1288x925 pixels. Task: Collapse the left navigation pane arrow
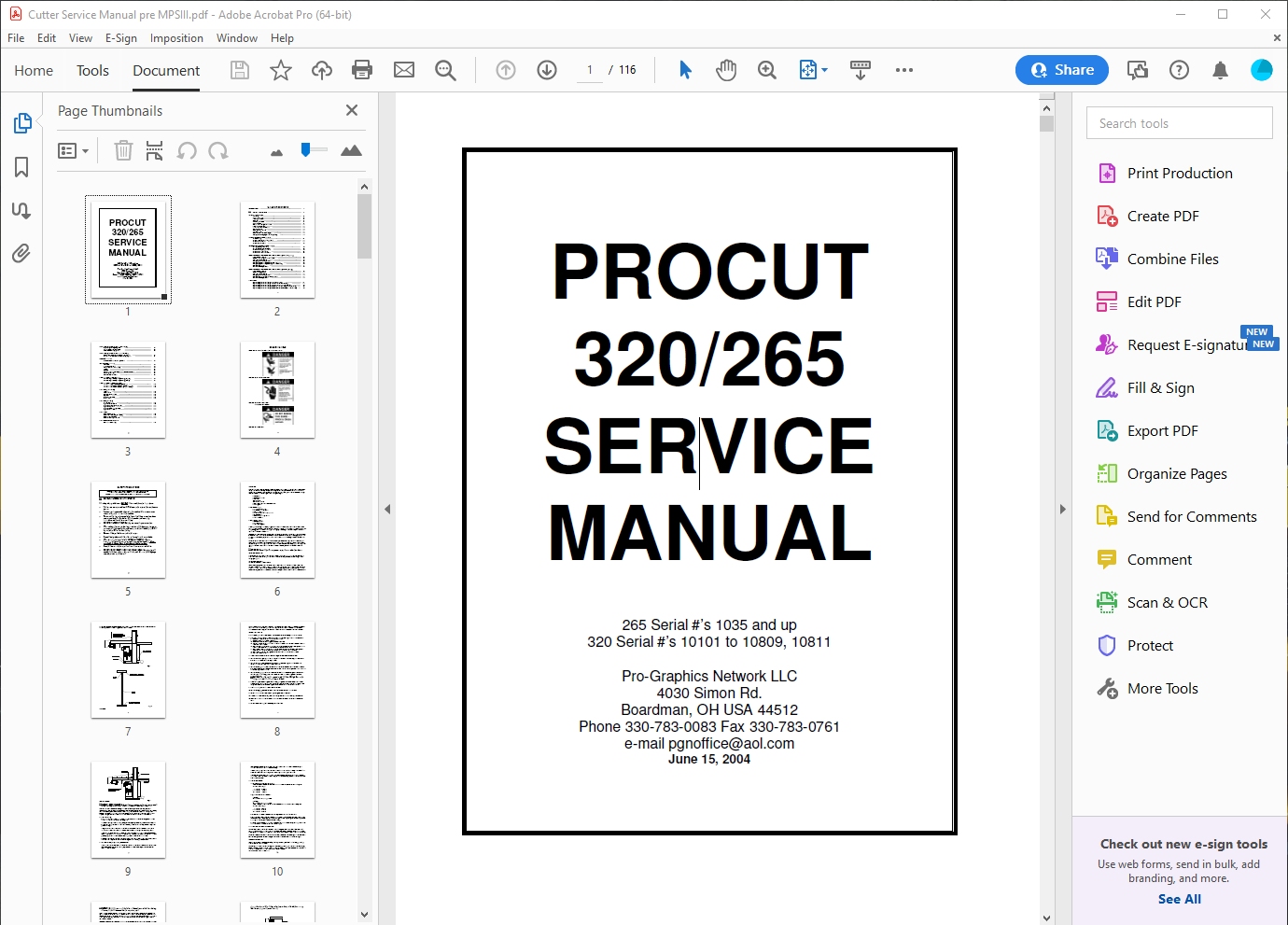point(387,509)
